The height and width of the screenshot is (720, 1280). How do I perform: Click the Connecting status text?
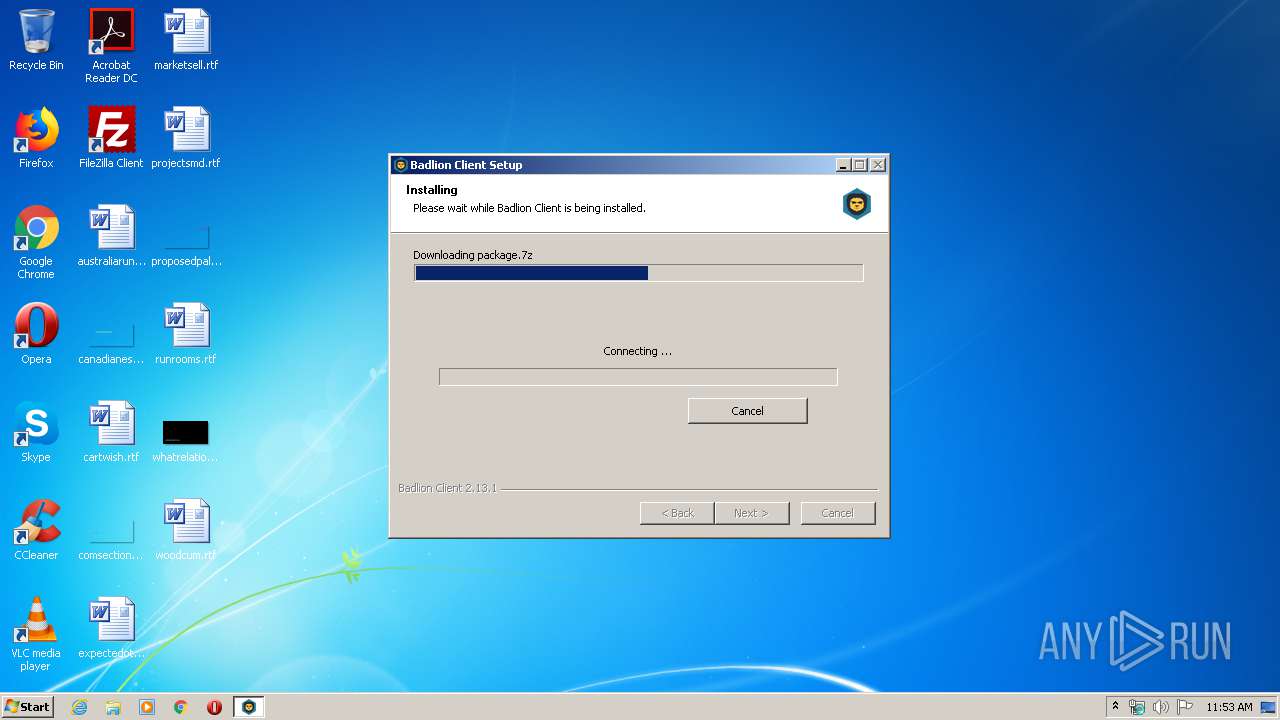[638, 351]
